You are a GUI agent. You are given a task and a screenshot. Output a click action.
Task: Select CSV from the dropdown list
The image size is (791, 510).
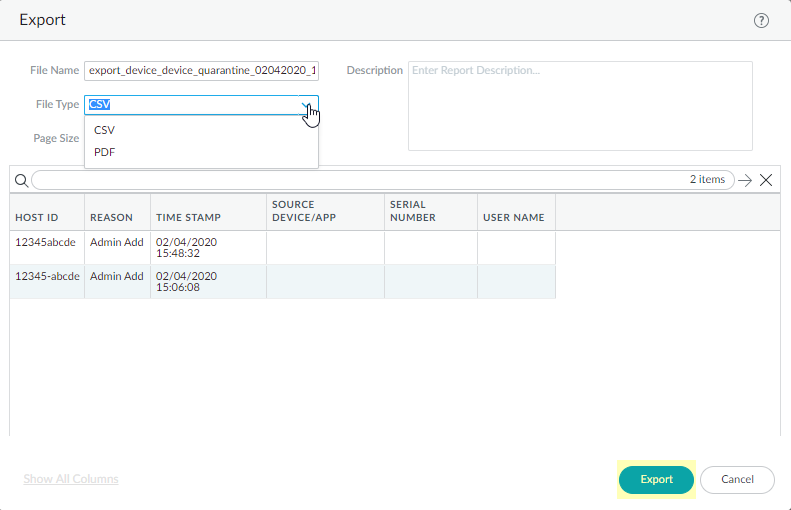point(105,130)
